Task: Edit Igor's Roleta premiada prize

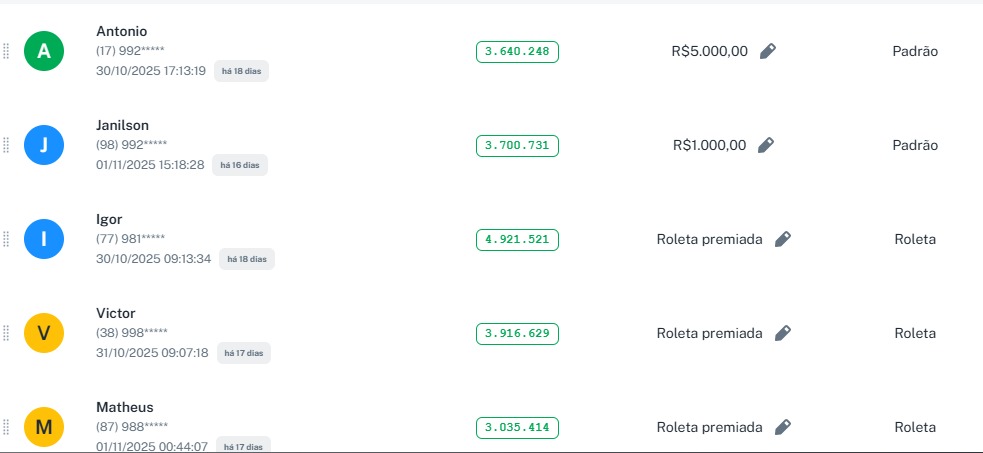Action: (783, 239)
